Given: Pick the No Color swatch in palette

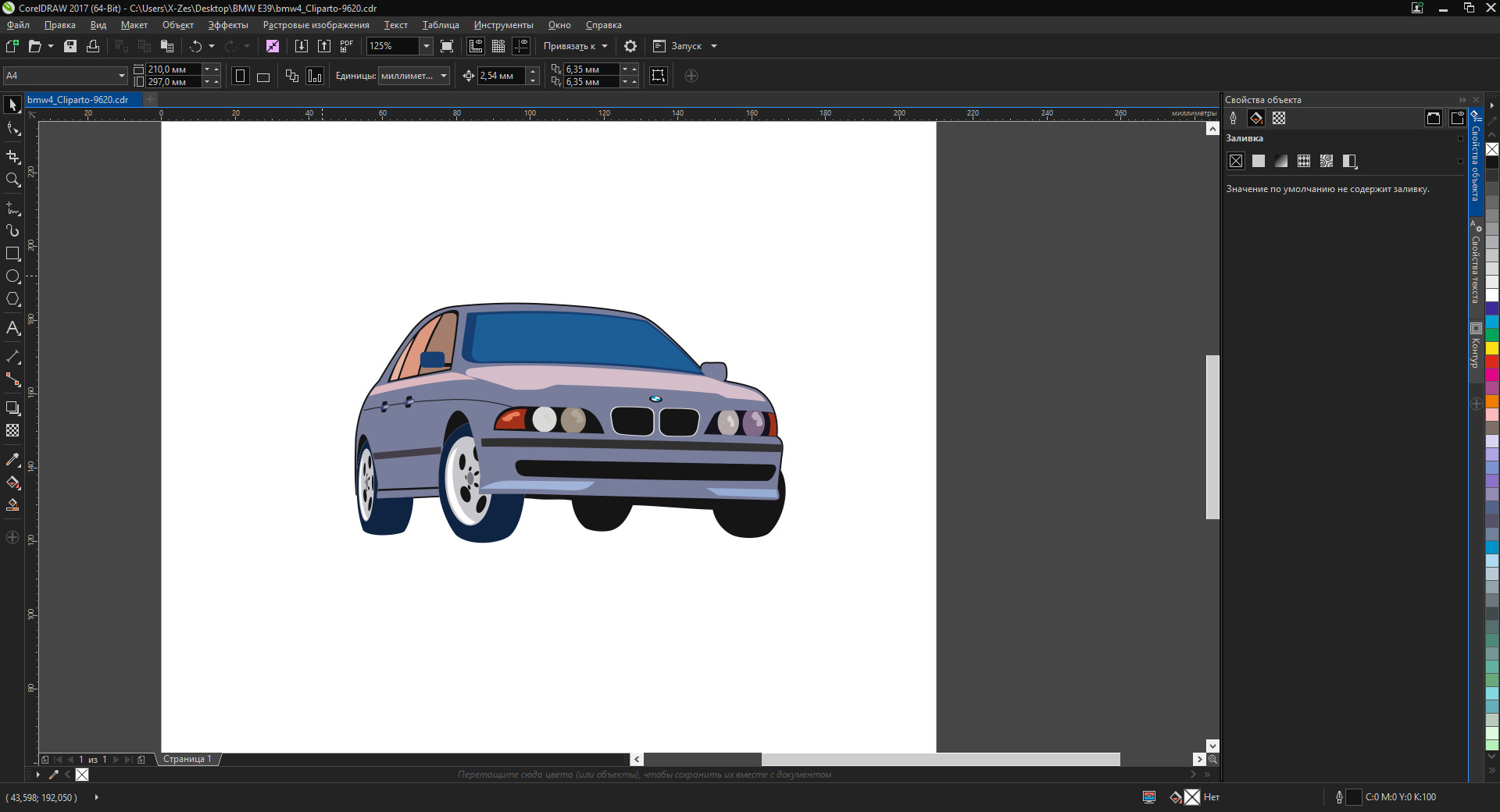Looking at the screenshot, I should tap(1492, 149).
